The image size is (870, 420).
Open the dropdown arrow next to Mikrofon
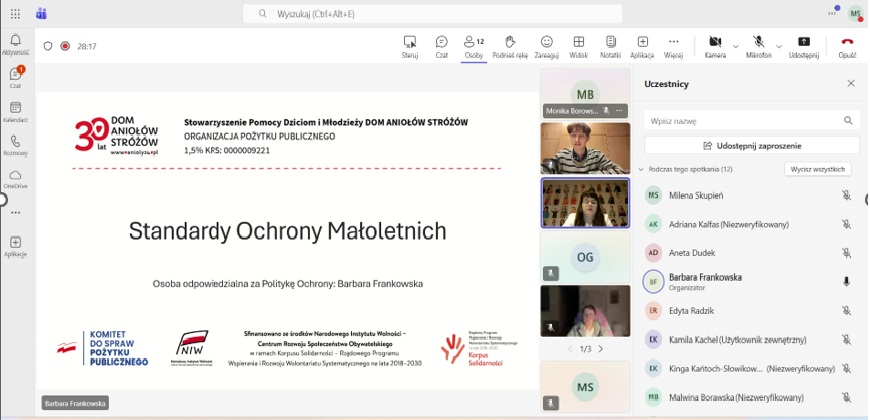tap(778, 46)
